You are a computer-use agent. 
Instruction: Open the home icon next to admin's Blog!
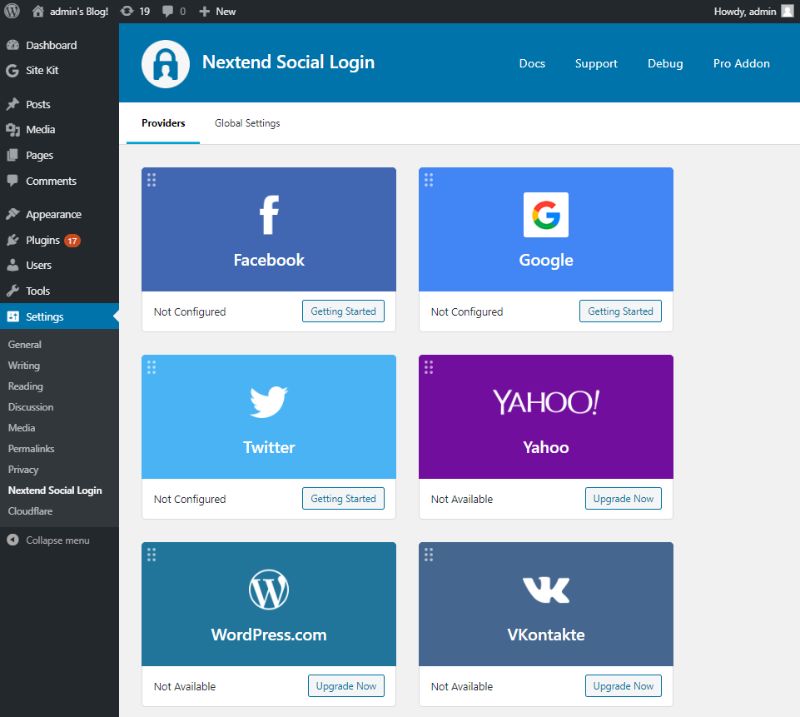tap(38, 11)
